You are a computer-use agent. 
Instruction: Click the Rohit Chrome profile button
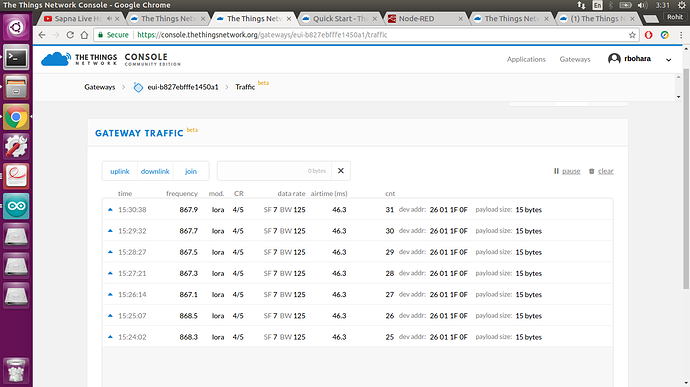675,17
